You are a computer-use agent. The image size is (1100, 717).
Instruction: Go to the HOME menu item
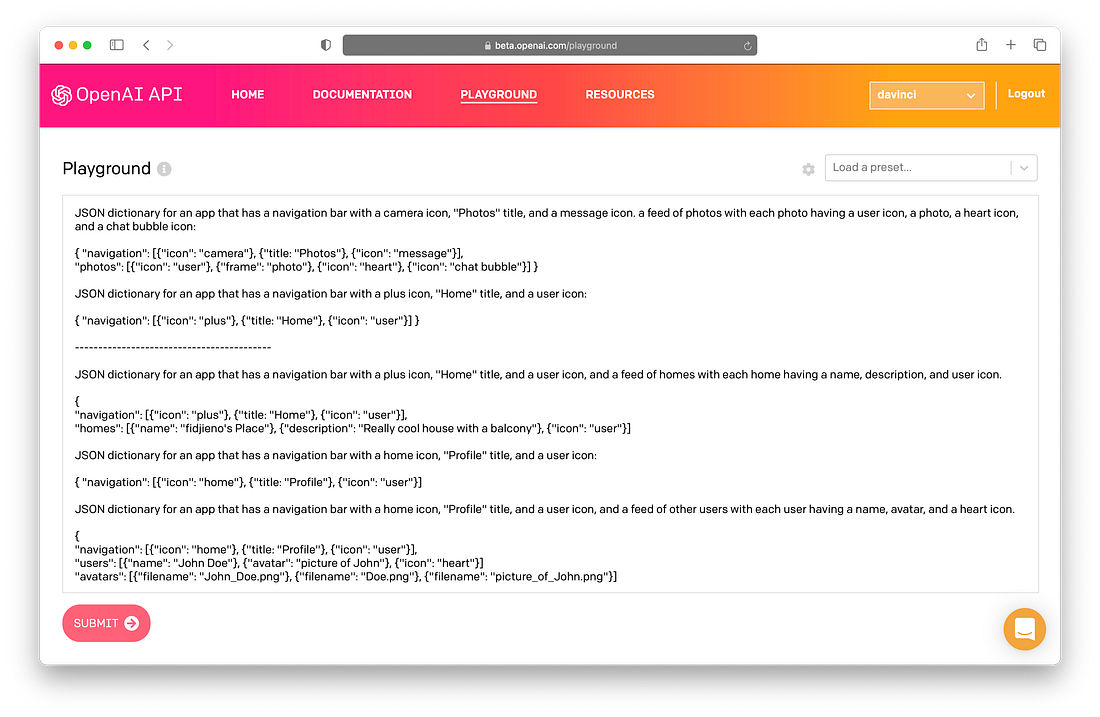(248, 95)
